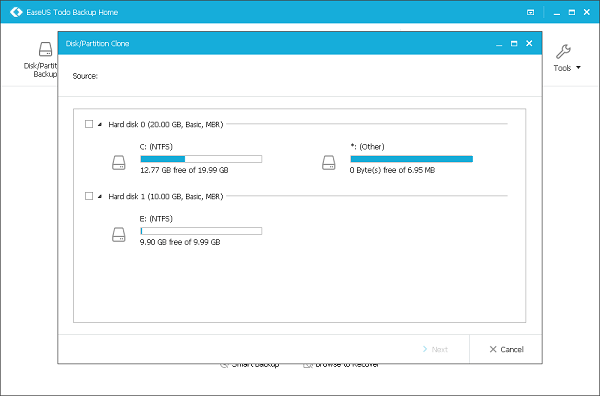Click the C: partition usage bar

click(x=201, y=159)
